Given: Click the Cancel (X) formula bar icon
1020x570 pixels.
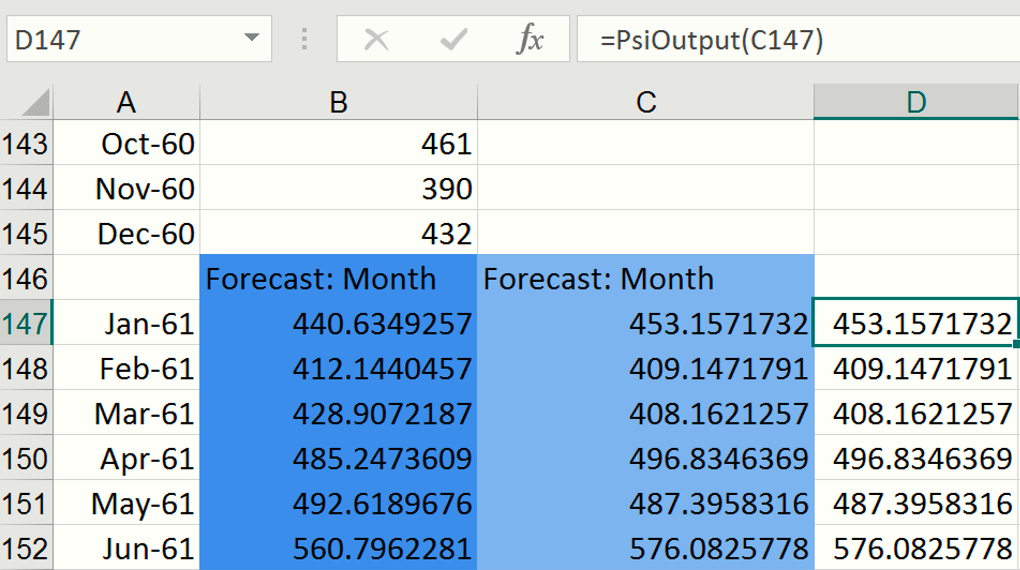Looking at the screenshot, I should [376, 40].
